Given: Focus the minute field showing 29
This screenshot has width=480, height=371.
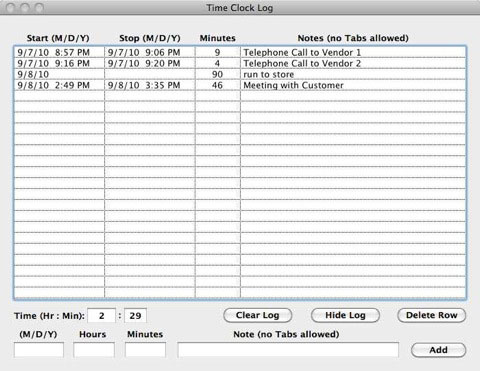Looking at the screenshot, I should point(135,316).
